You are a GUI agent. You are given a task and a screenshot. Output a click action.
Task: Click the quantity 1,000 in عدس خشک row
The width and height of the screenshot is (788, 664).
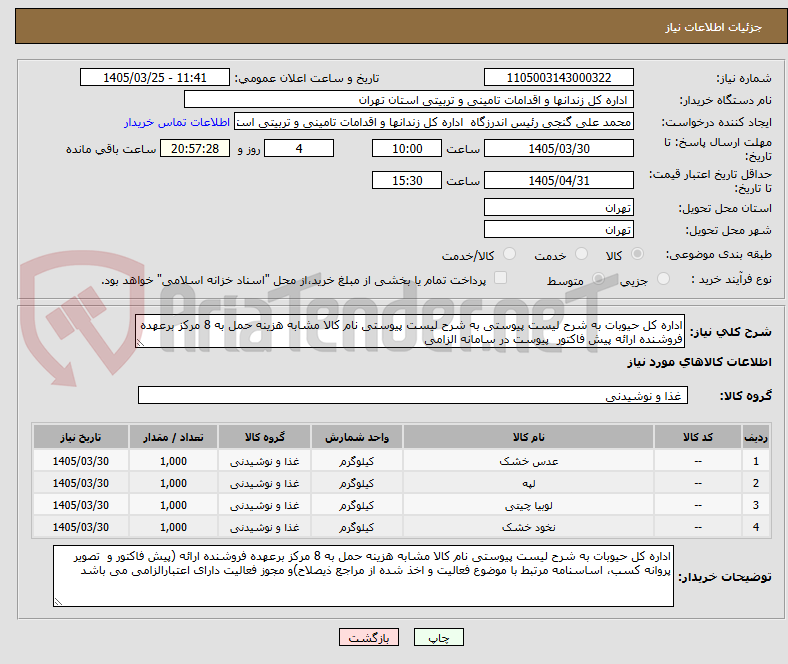[173, 461]
